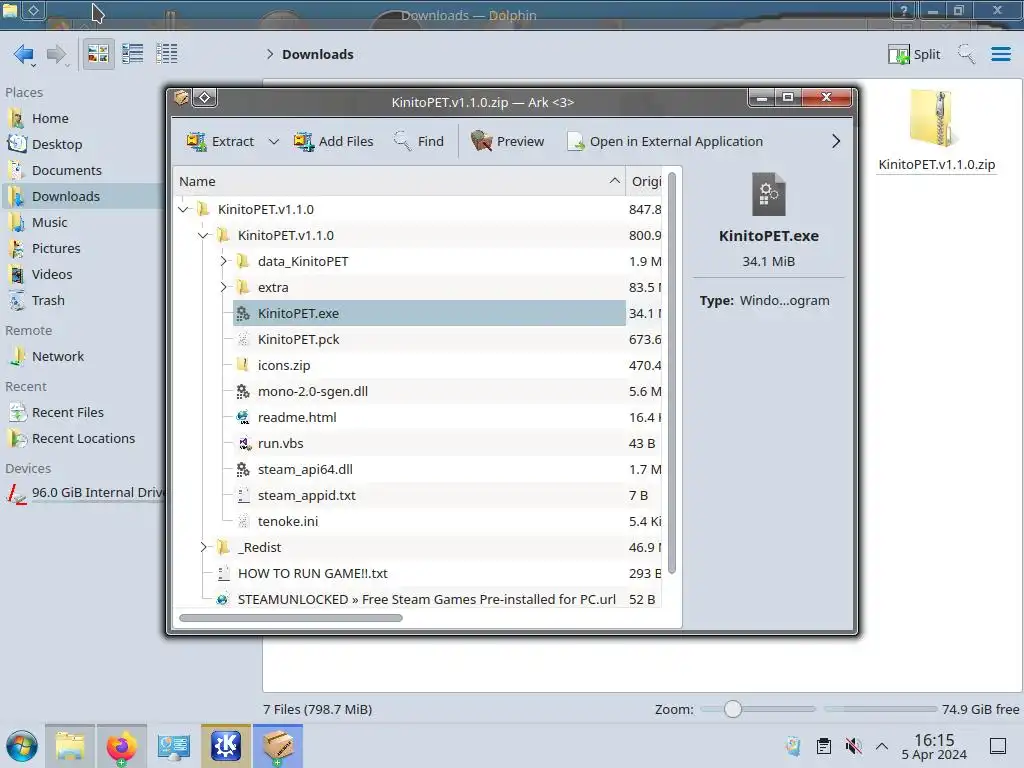Select the mono-2.0-sgen.dll file icon
Image resolution: width=1024 pixels, height=768 pixels.
[243, 391]
